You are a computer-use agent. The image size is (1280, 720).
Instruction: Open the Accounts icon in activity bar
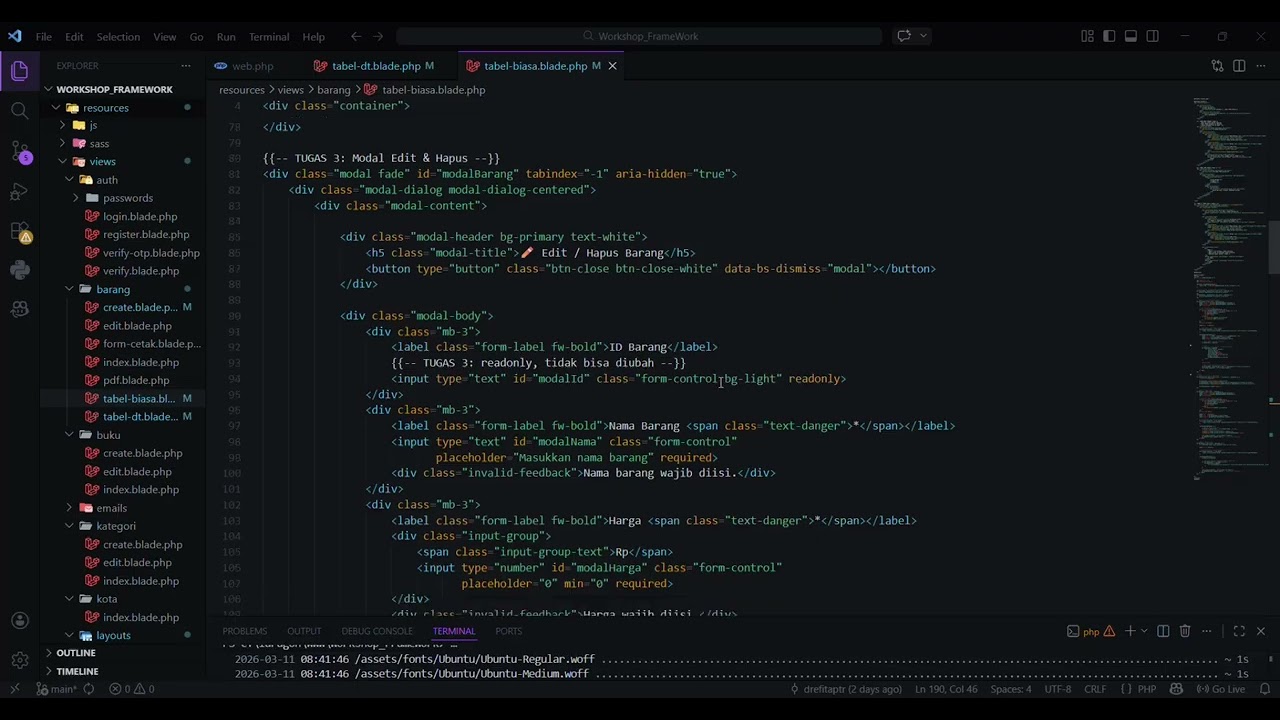tap(19, 621)
